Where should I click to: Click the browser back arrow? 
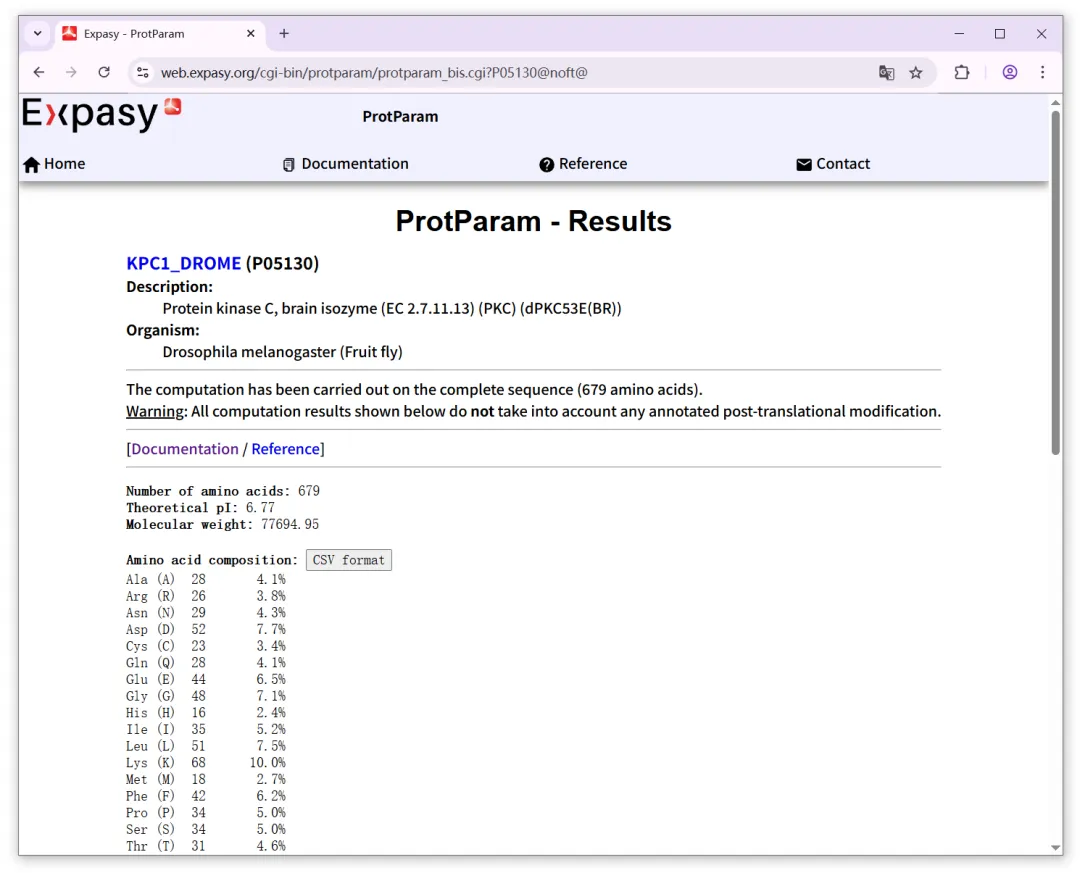pos(39,72)
